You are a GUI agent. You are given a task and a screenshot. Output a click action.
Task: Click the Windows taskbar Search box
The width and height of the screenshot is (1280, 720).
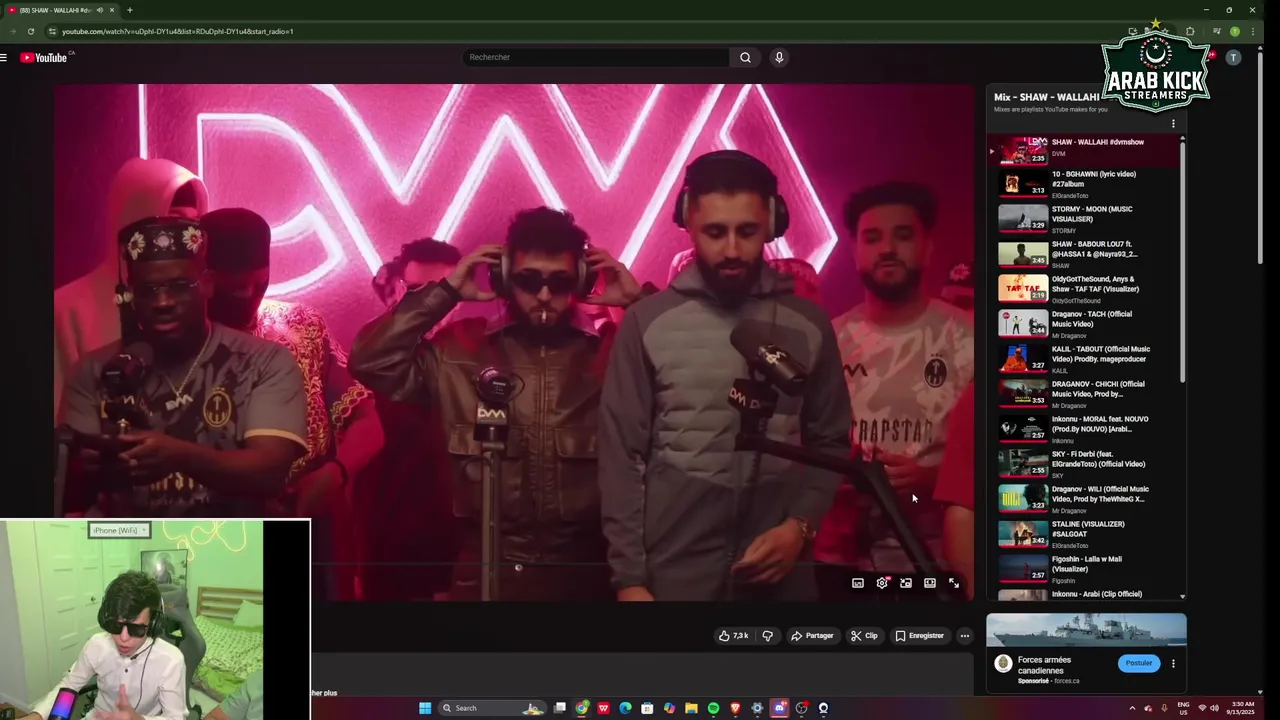pos(492,708)
